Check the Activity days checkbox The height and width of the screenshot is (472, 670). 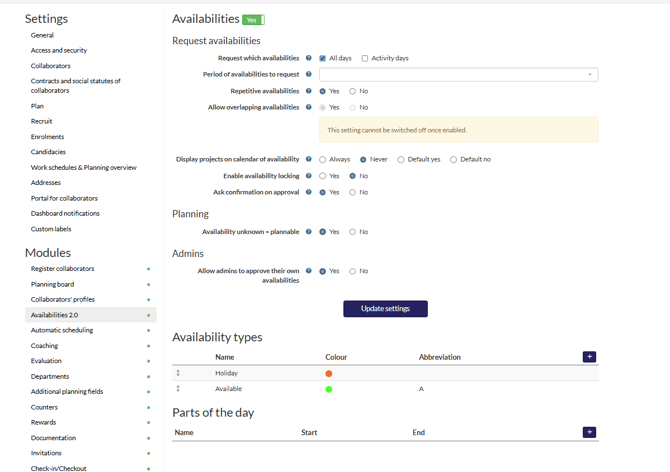[365, 58]
